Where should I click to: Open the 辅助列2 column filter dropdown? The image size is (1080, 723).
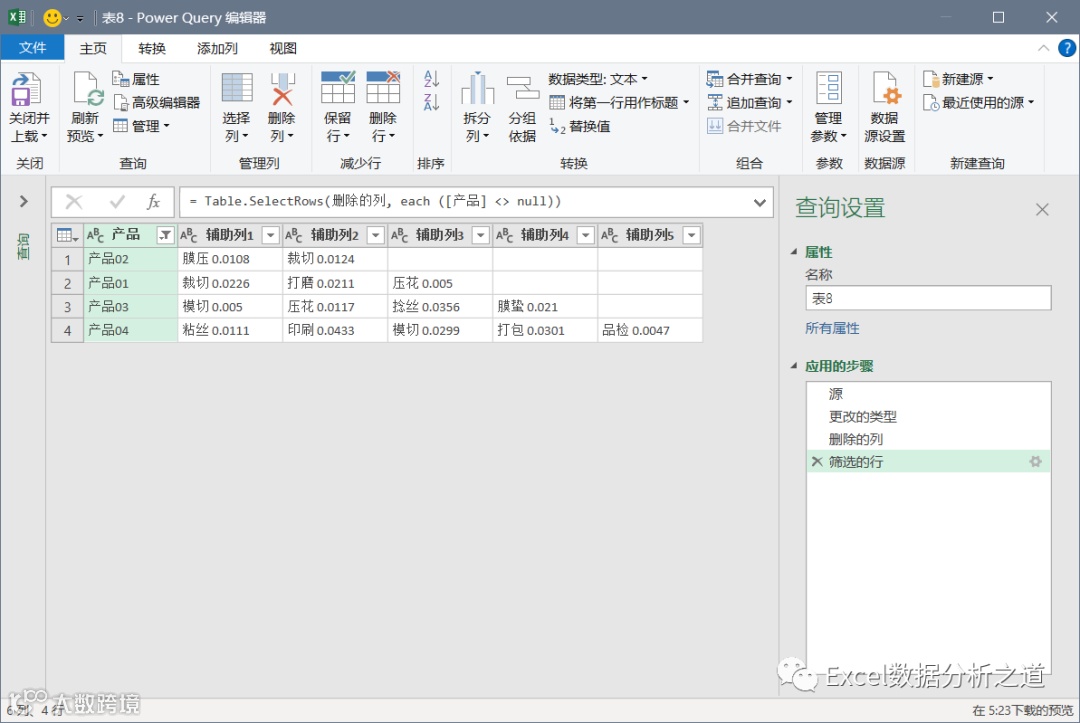coord(375,235)
